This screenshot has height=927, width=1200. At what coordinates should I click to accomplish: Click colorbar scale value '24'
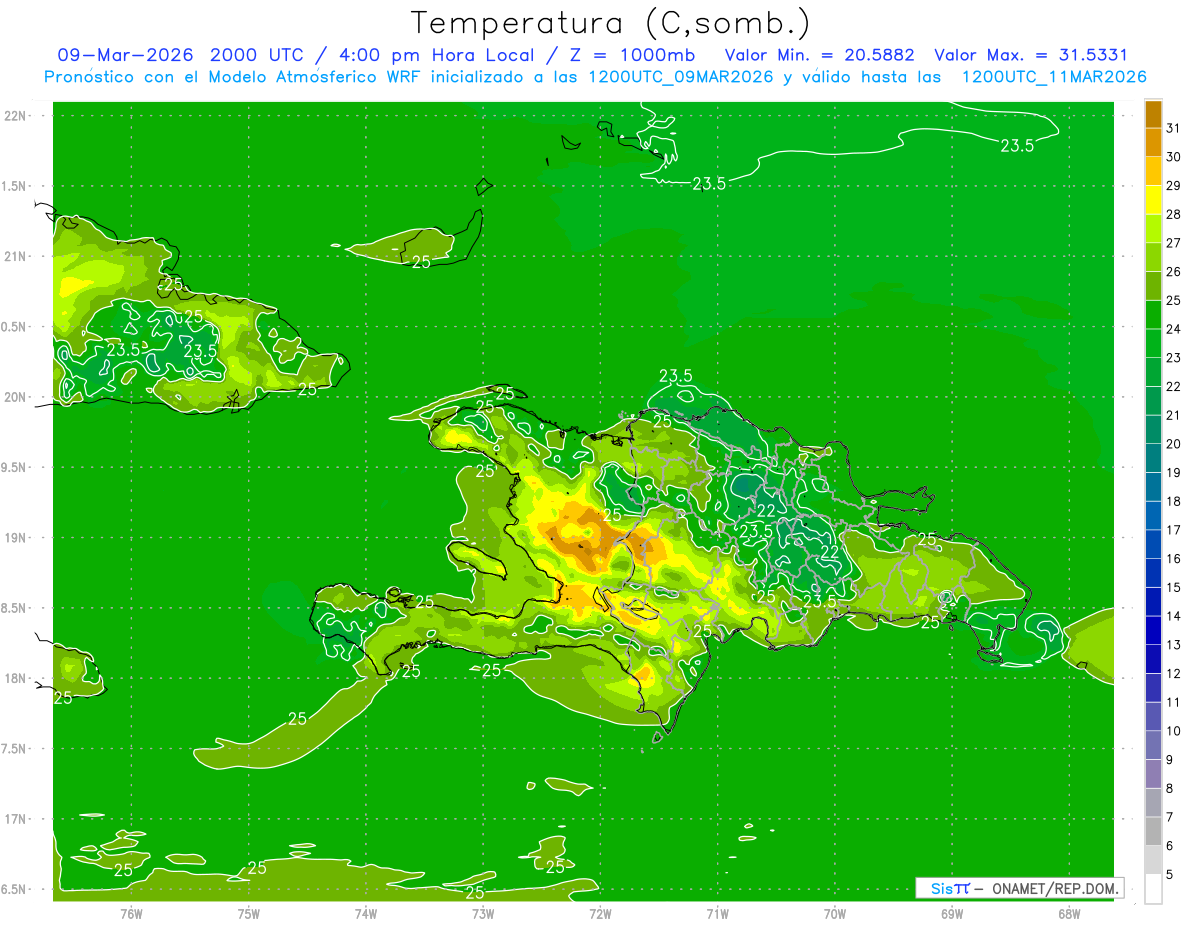tap(1174, 329)
